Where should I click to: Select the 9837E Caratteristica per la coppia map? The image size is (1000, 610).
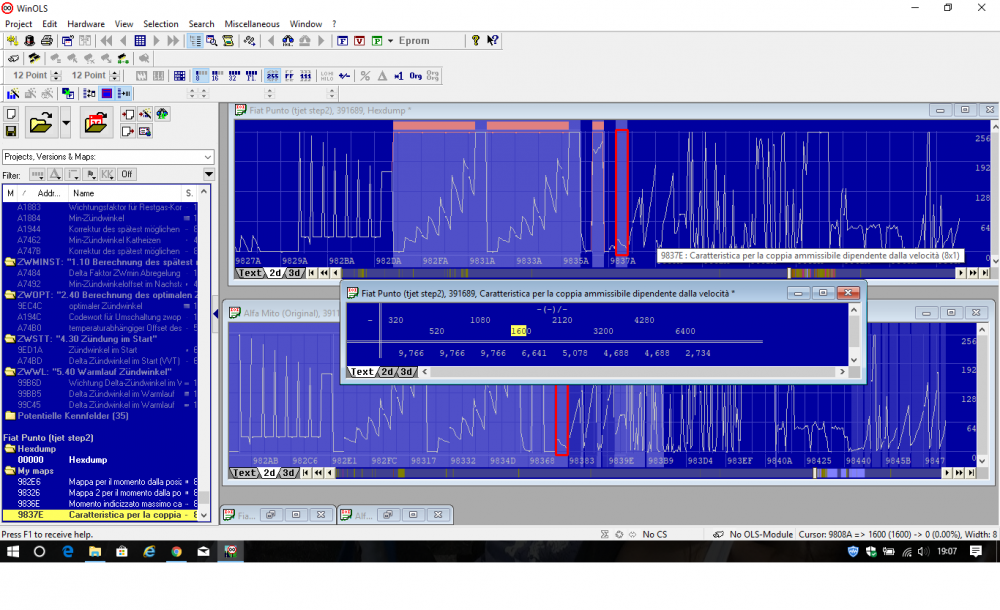click(x=100, y=515)
